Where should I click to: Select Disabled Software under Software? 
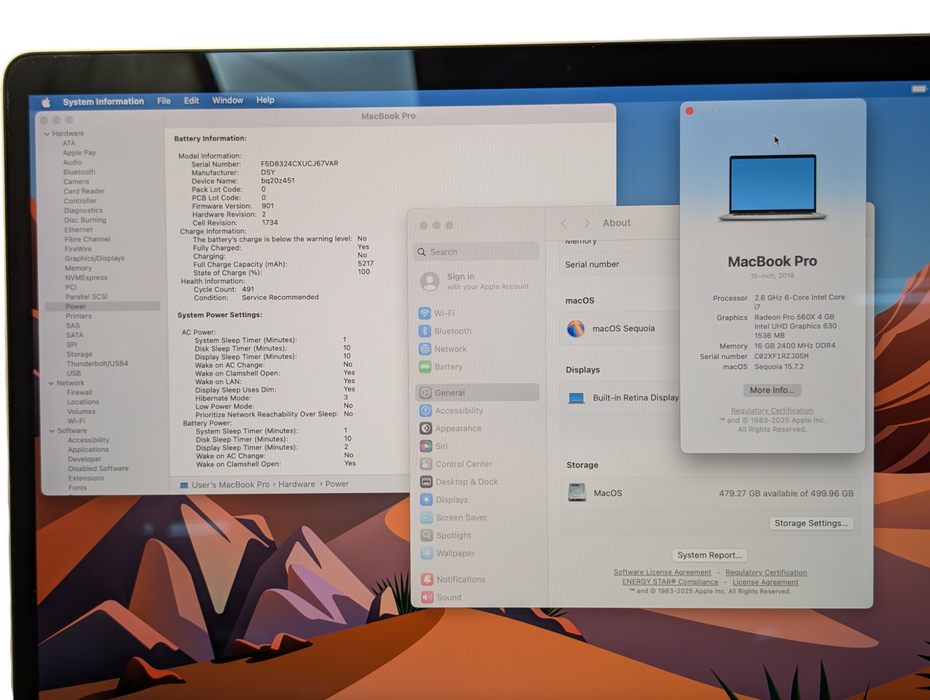point(98,469)
